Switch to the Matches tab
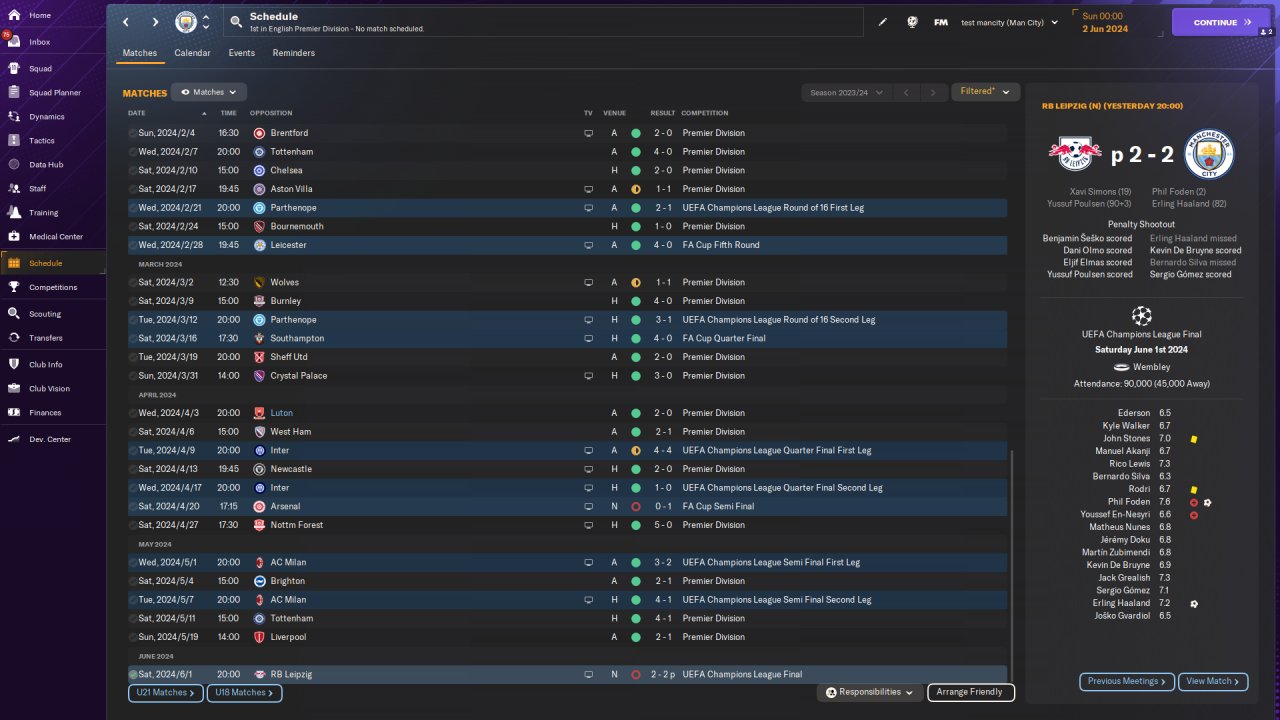1280x720 pixels. coord(140,53)
